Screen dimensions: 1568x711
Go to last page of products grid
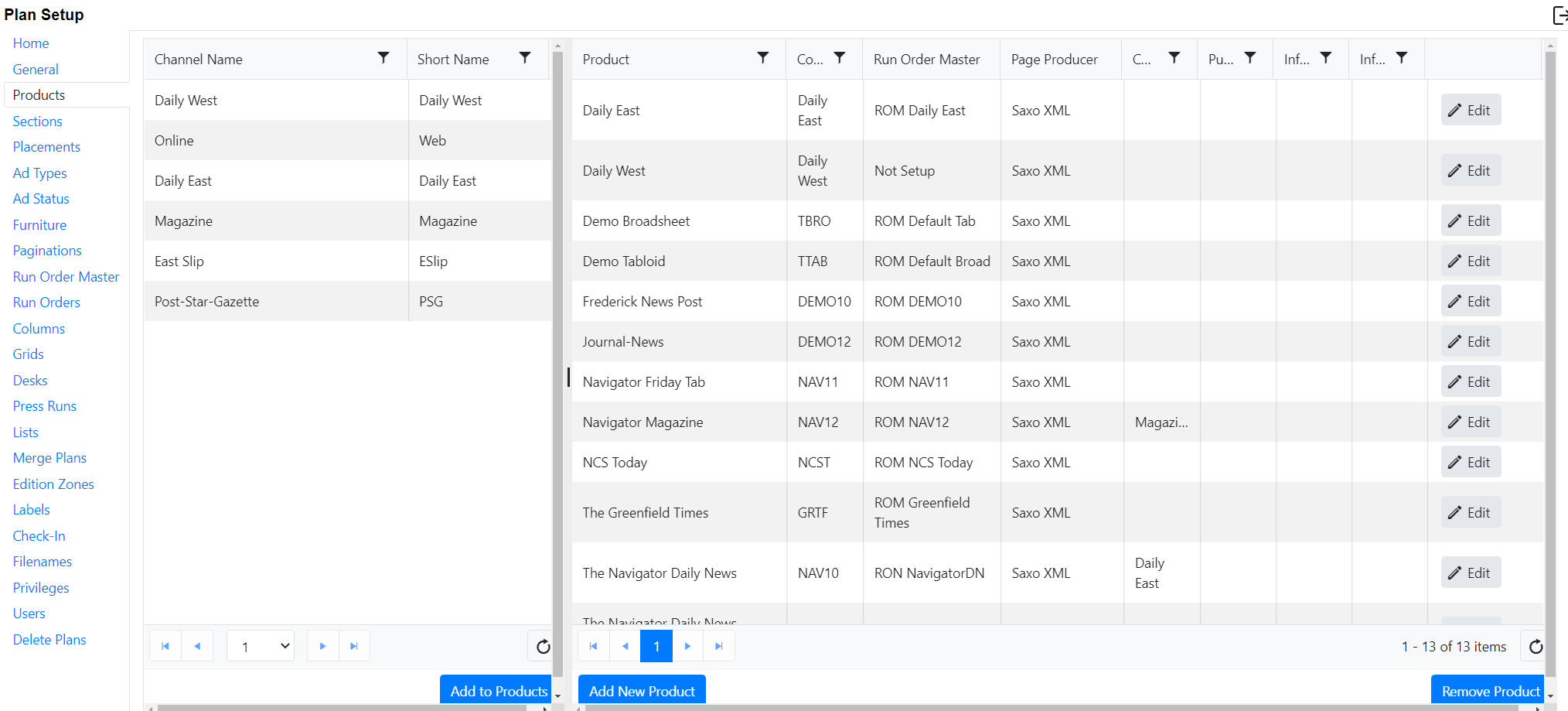tap(719, 646)
